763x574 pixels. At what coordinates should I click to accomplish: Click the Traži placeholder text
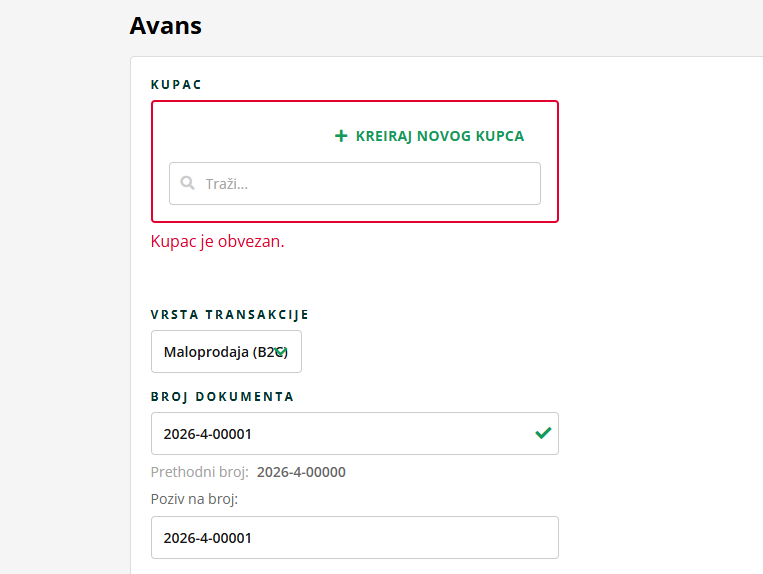[226, 184]
